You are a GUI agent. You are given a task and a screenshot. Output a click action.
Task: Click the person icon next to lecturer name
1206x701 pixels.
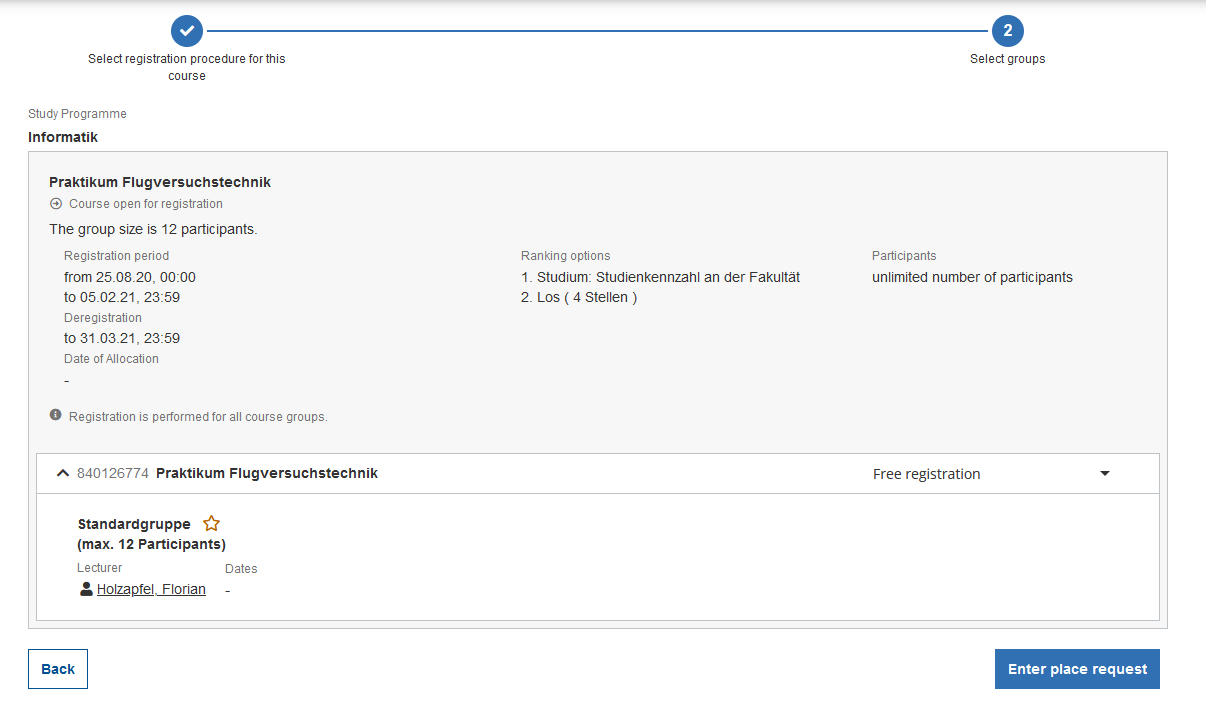click(86, 589)
